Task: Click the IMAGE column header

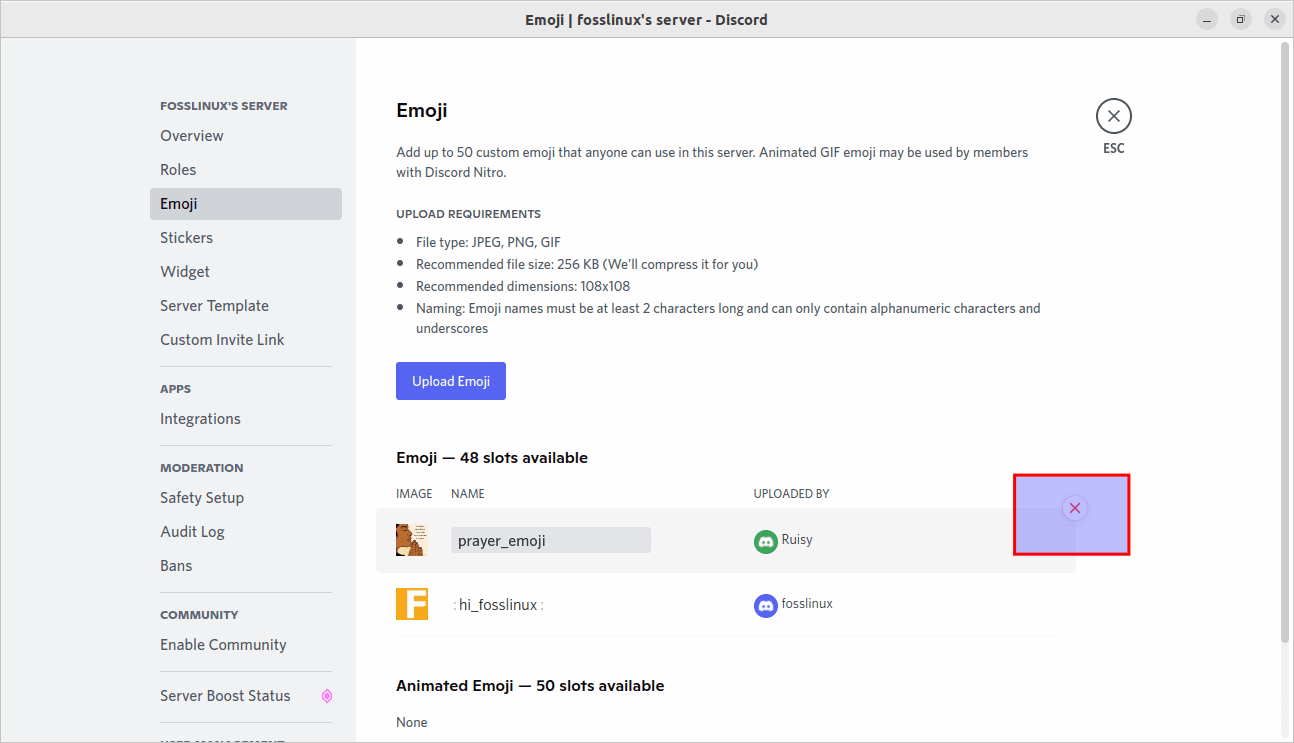Action: click(414, 494)
